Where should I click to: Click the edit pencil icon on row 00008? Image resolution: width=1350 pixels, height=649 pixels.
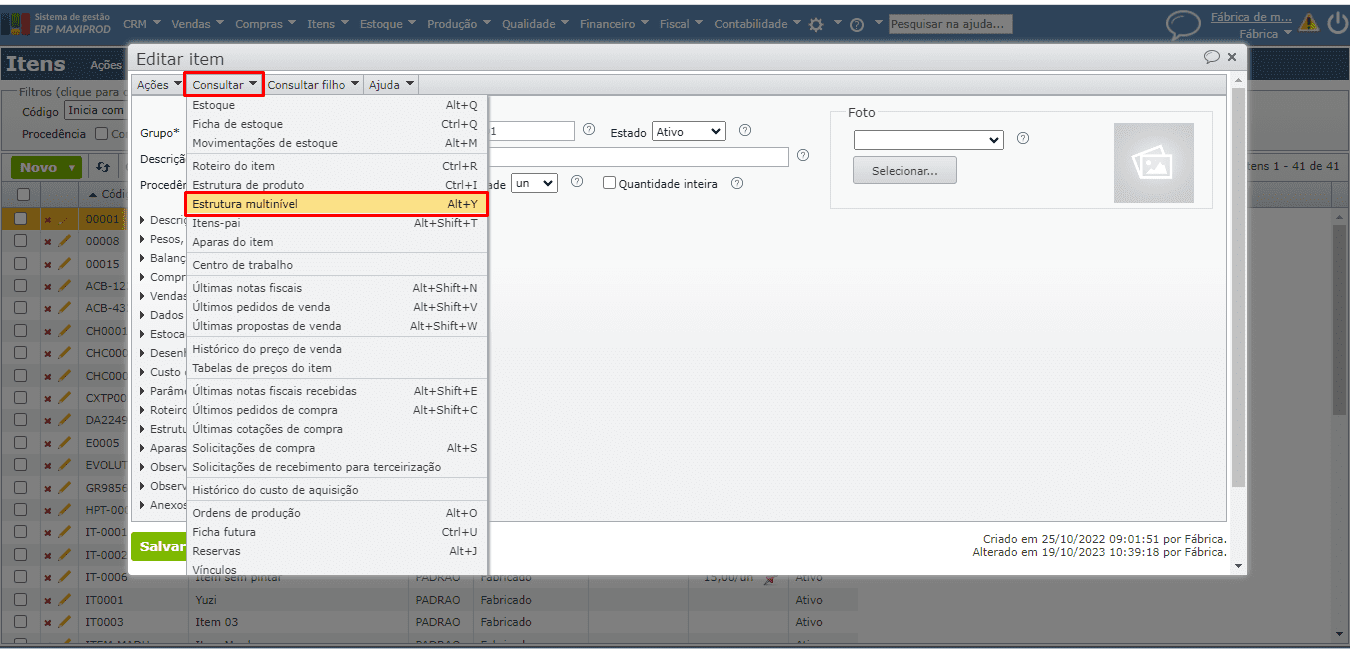[x=64, y=241]
